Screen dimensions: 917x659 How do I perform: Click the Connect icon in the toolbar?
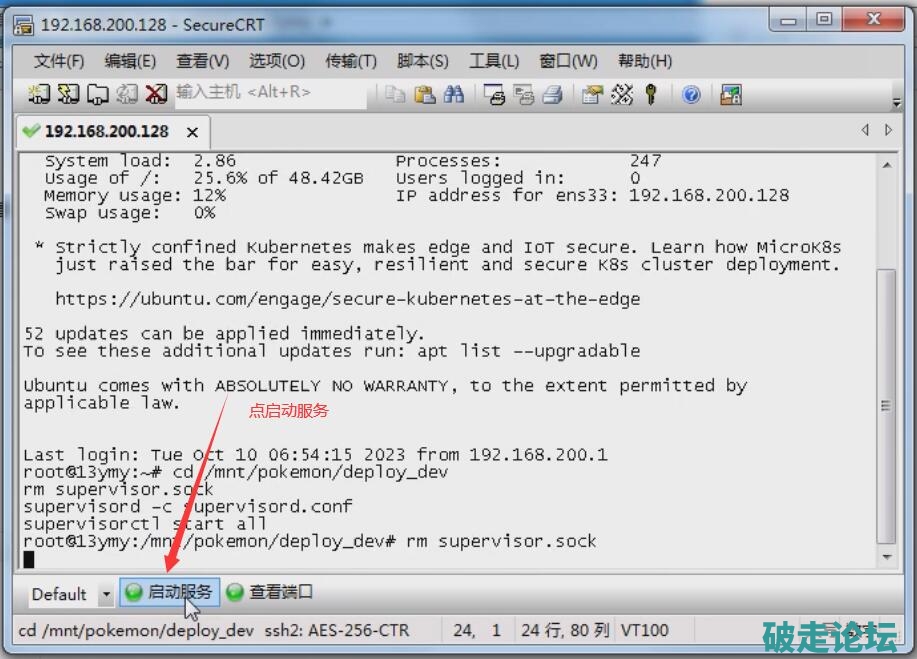39,94
